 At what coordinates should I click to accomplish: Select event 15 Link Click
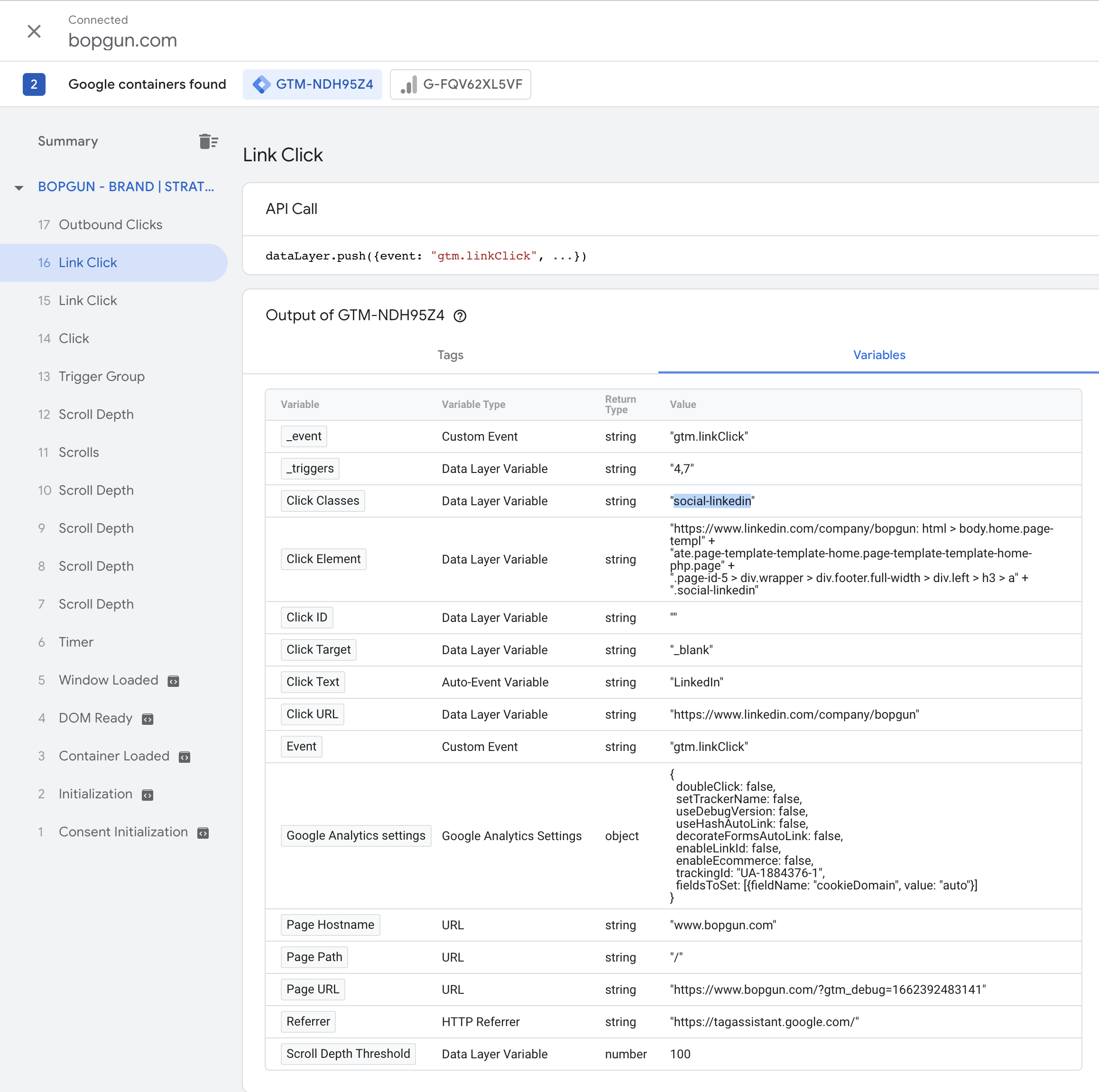114,300
